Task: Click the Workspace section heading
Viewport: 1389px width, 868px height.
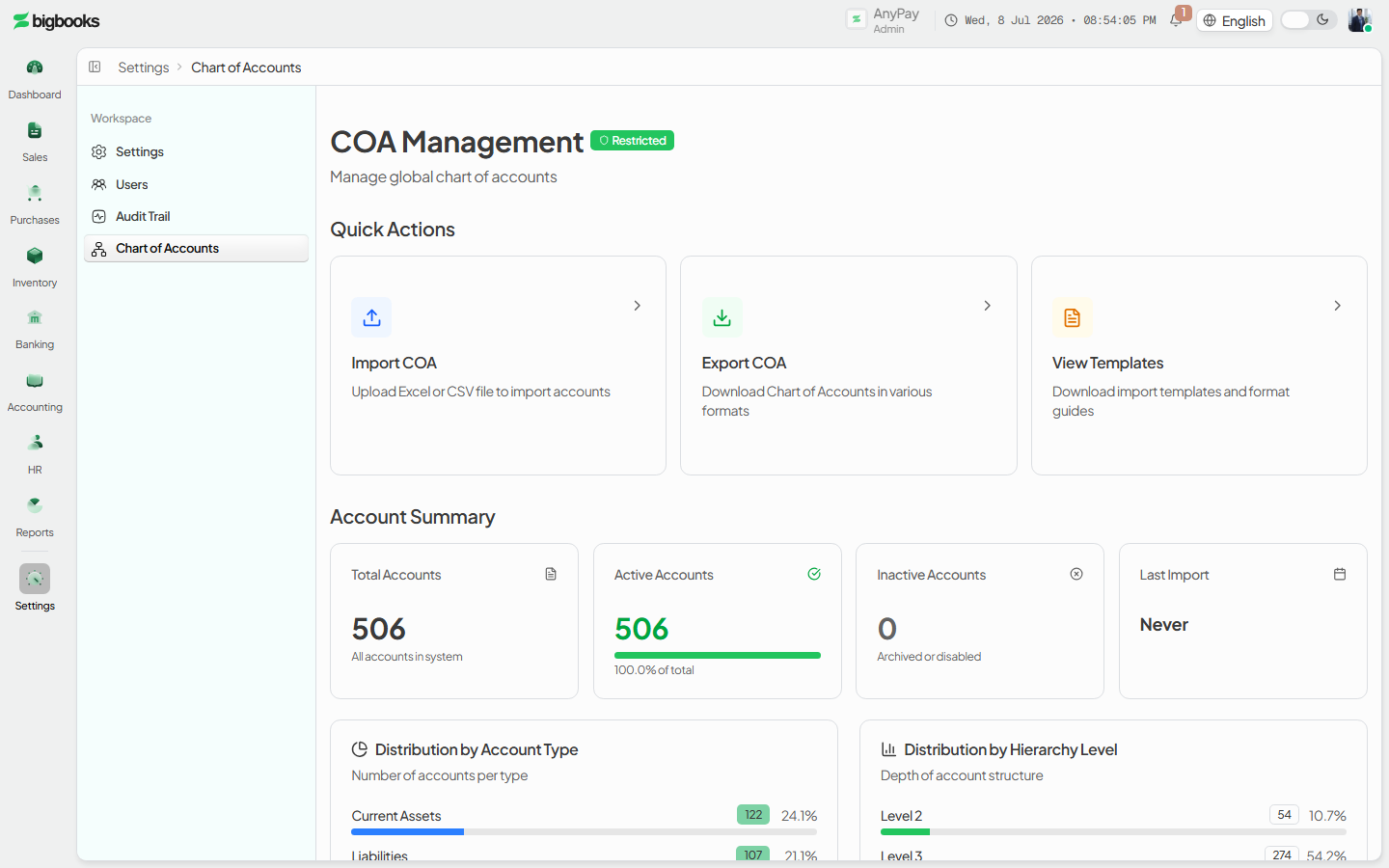Action: 121,119
